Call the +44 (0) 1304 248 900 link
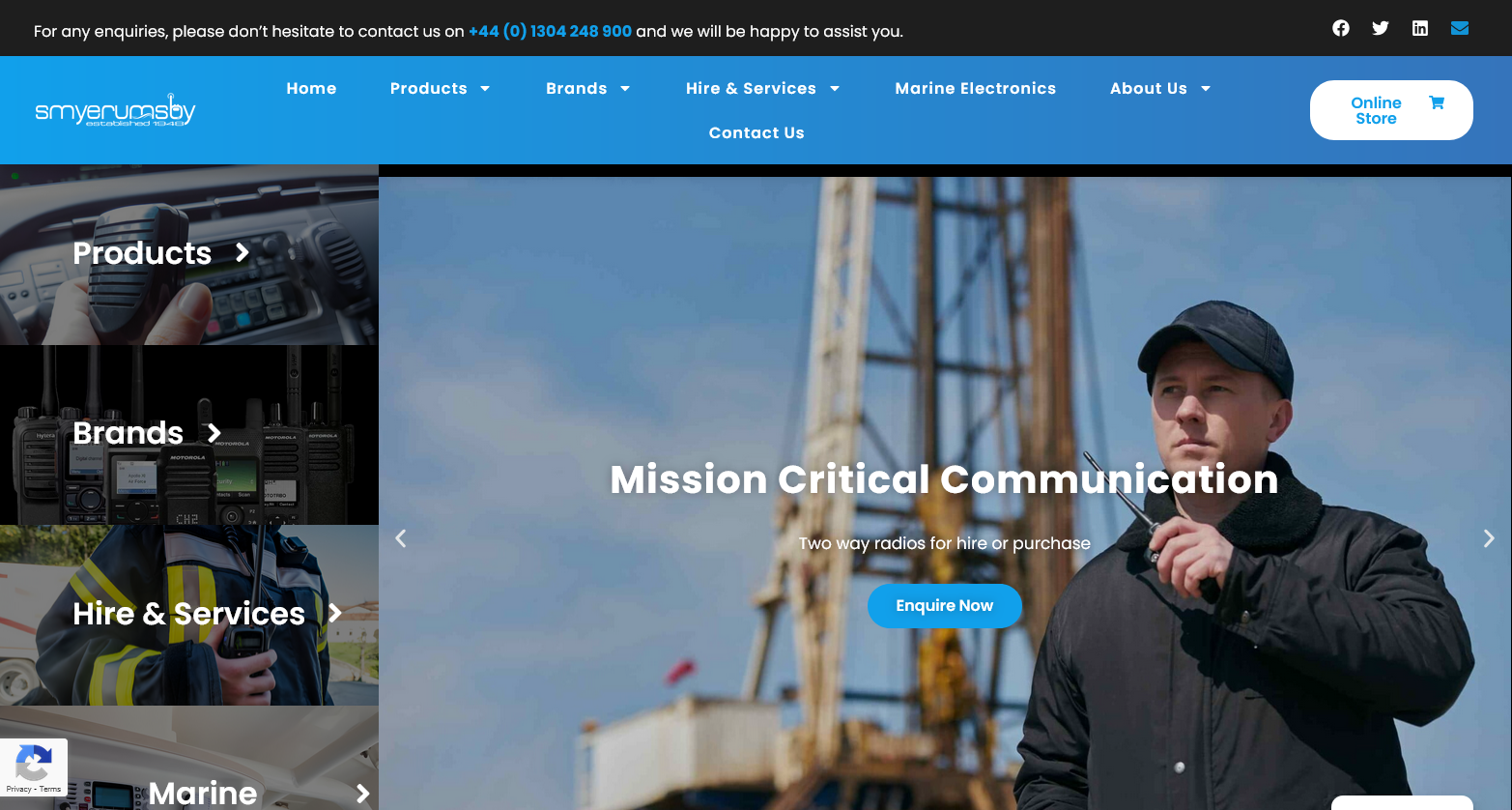The image size is (1512, 810). 550,31
